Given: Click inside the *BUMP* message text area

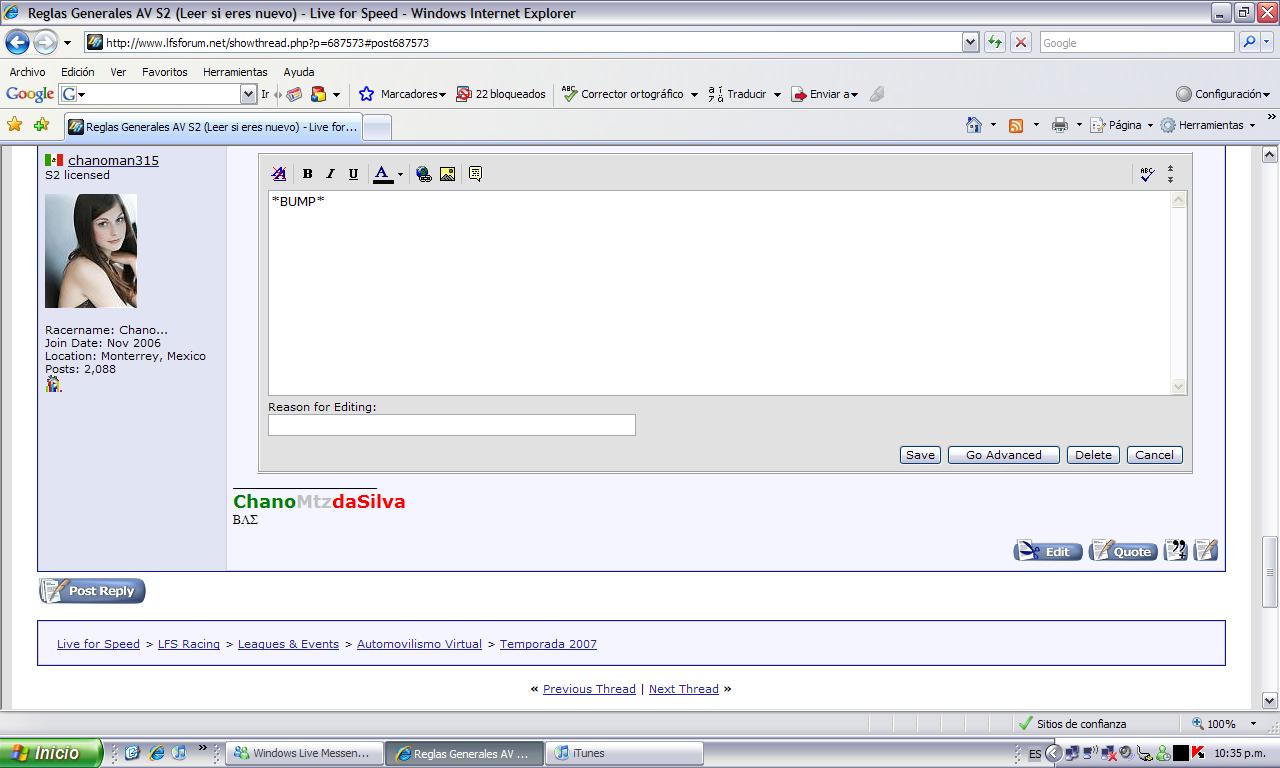Looking at the screenshot, I should [x=720, y=292].
